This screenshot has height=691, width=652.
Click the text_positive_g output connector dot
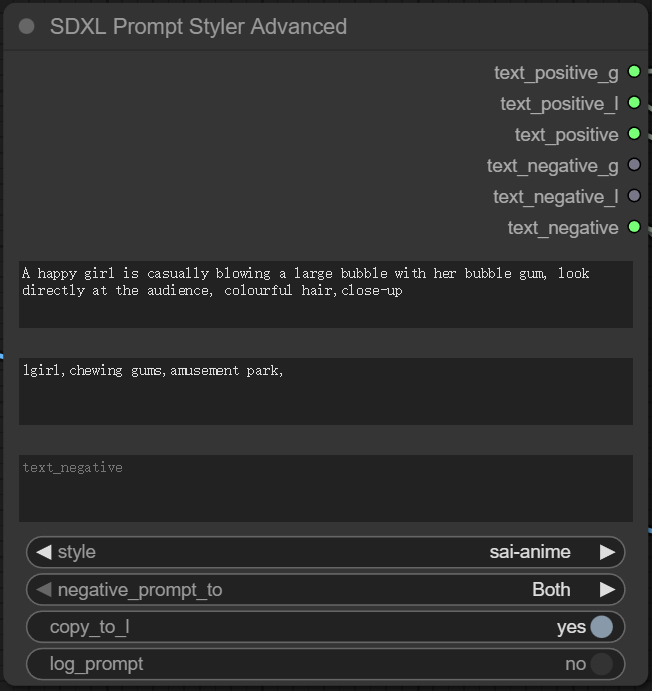pos(634,72)
